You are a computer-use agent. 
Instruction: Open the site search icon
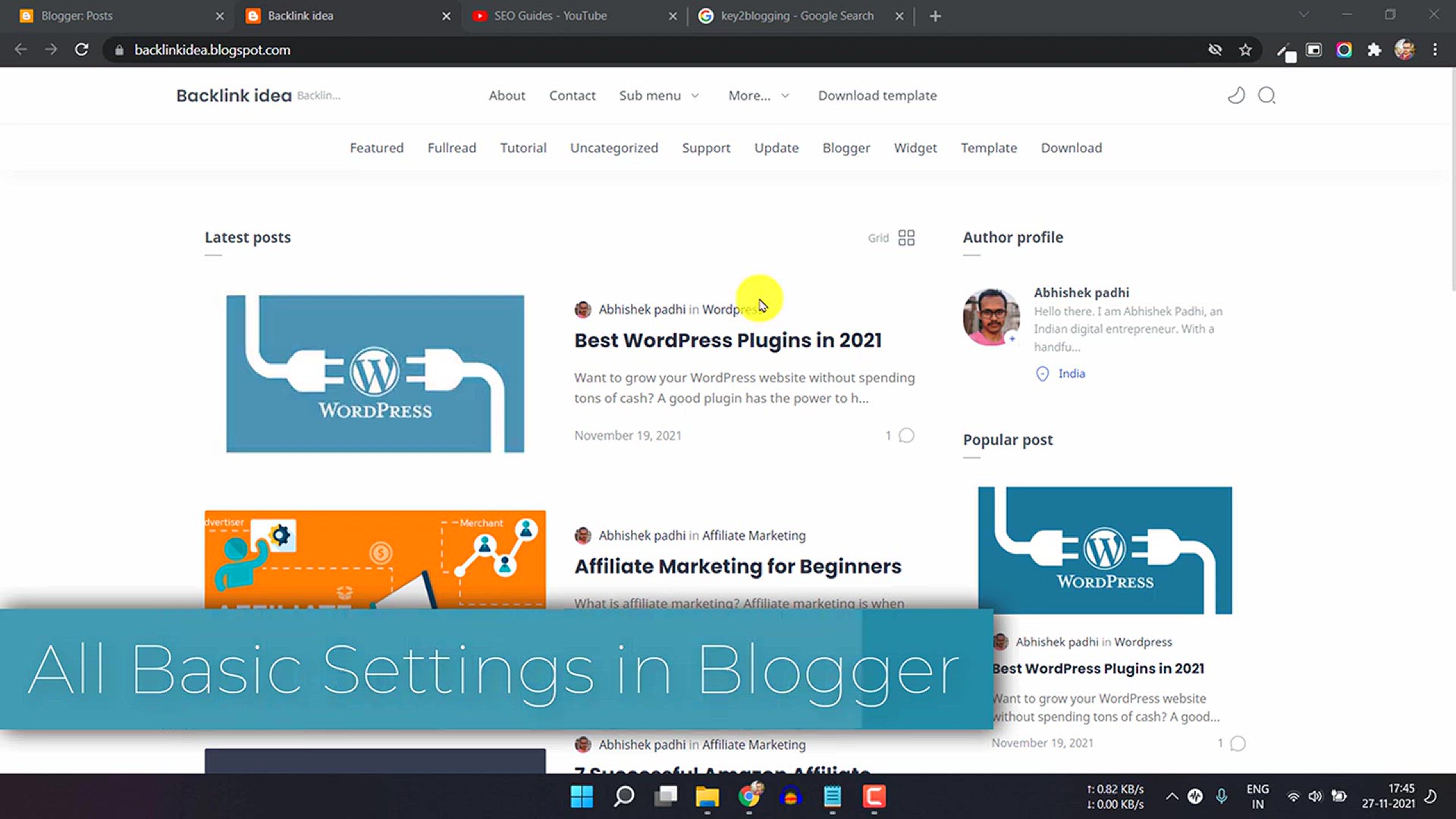tap(1266, 96)
